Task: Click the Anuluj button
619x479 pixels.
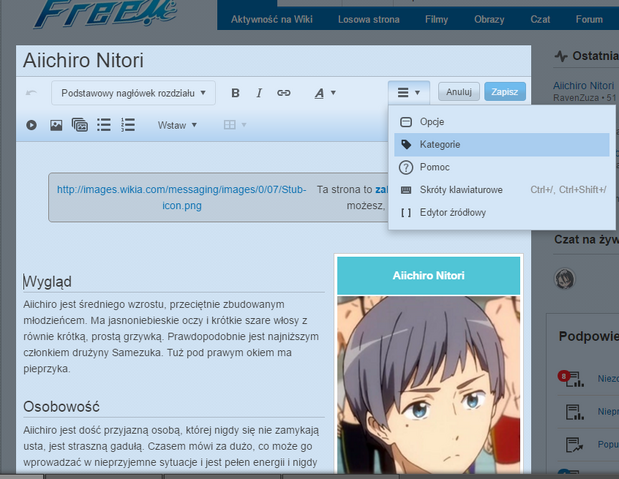Action: pyautogui.click(x=459, y=92)
